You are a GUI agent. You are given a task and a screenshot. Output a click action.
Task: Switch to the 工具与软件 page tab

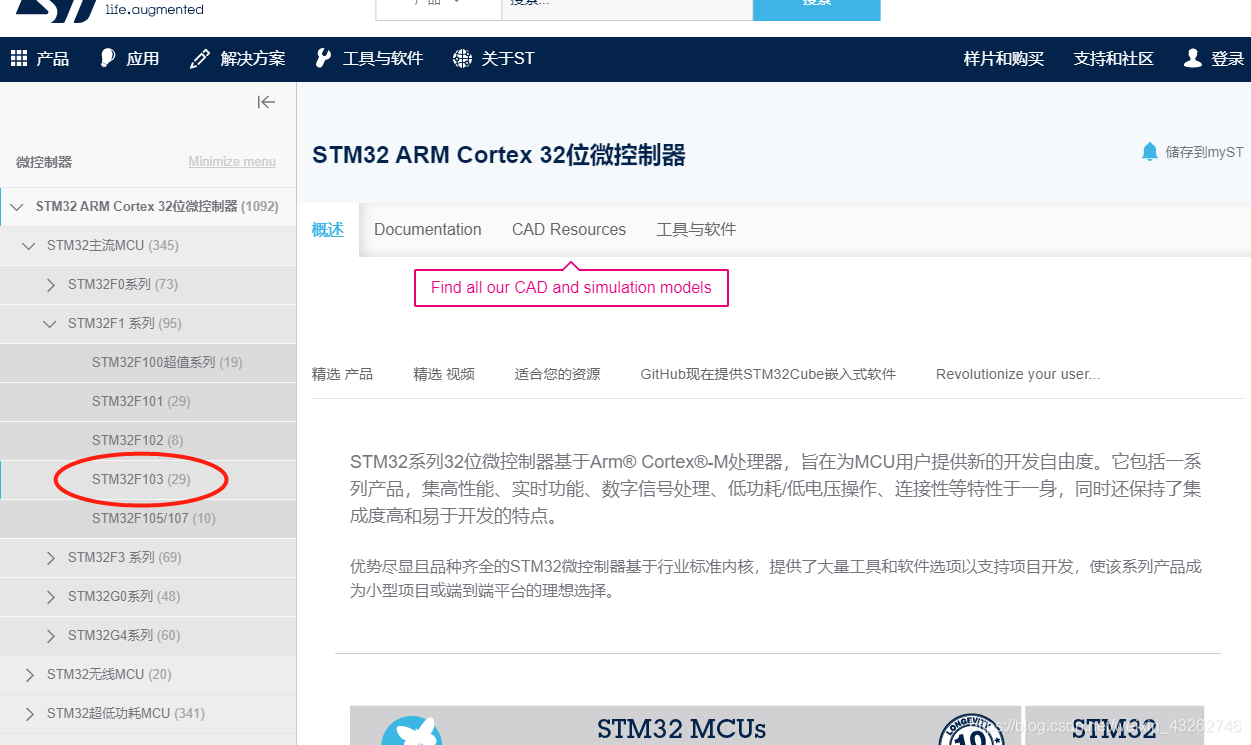click(696, 230)
